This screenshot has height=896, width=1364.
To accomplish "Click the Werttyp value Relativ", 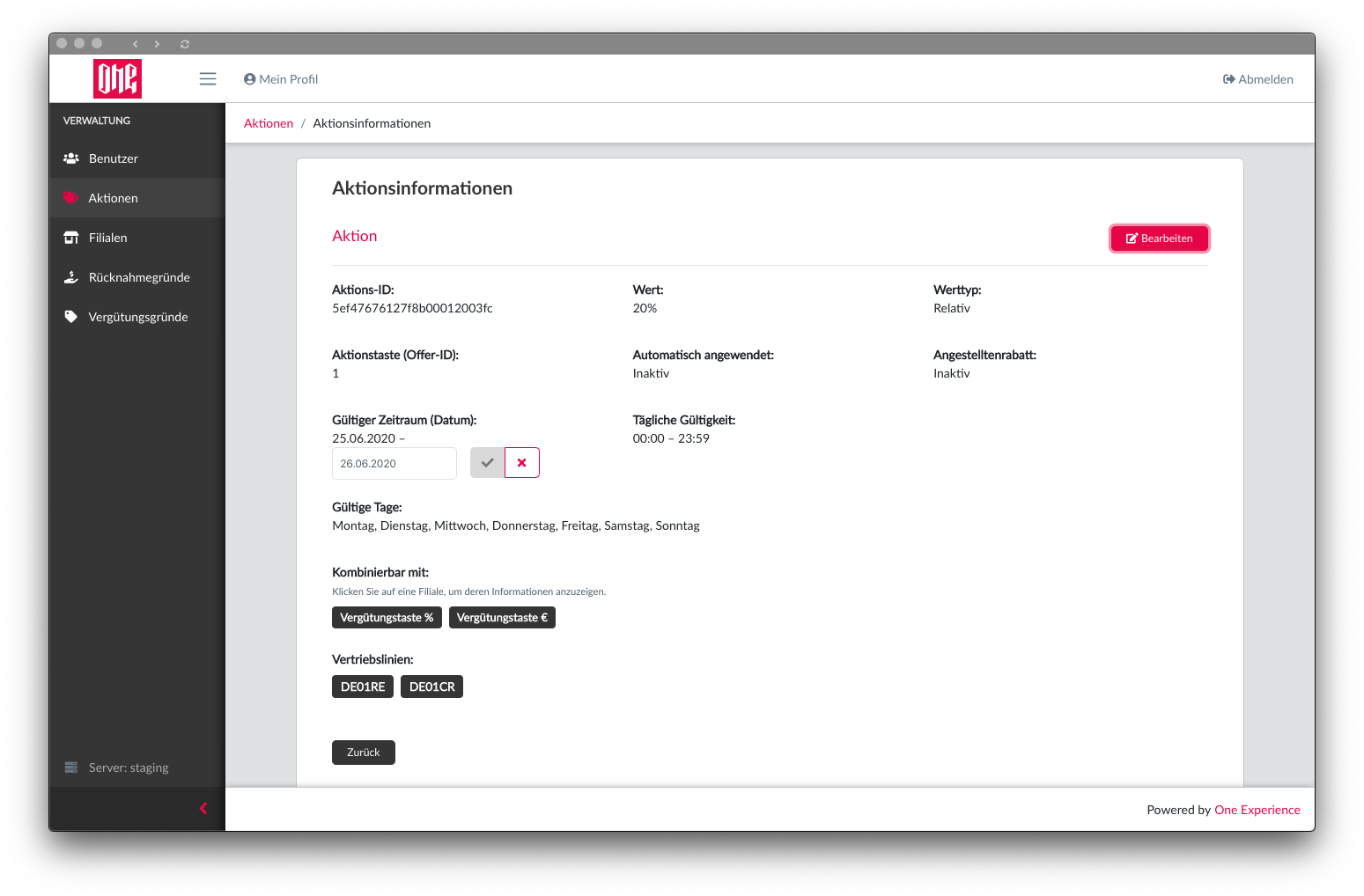I will pyautogui.click(x=952, y=308).
